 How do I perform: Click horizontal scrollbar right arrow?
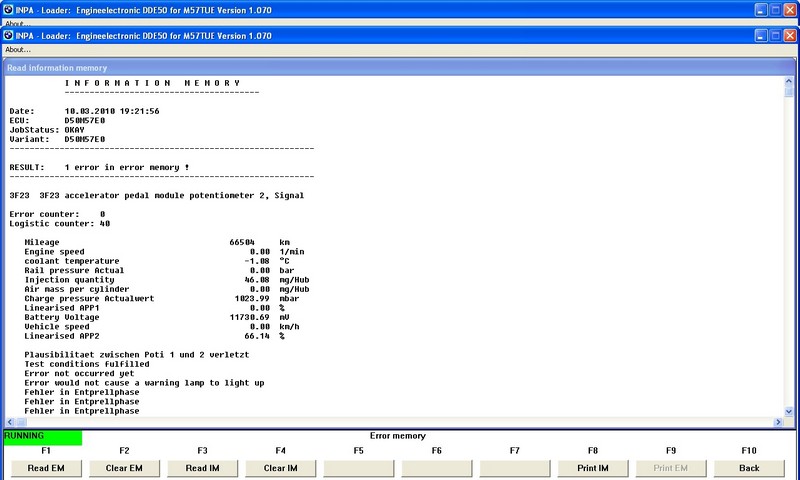[x=778, y=422]
